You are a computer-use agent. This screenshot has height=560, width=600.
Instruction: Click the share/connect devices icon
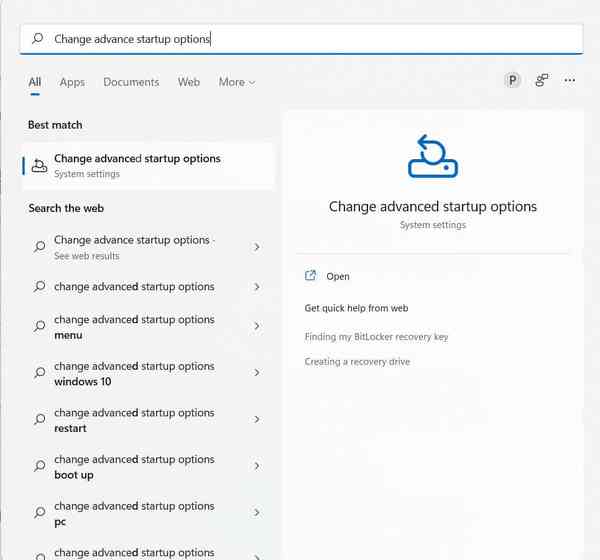[x=541, y=80]
